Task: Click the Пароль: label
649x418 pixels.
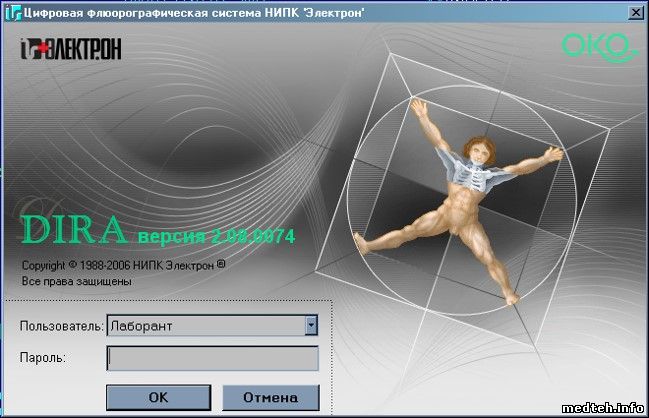Action: (x=41, y=357)
